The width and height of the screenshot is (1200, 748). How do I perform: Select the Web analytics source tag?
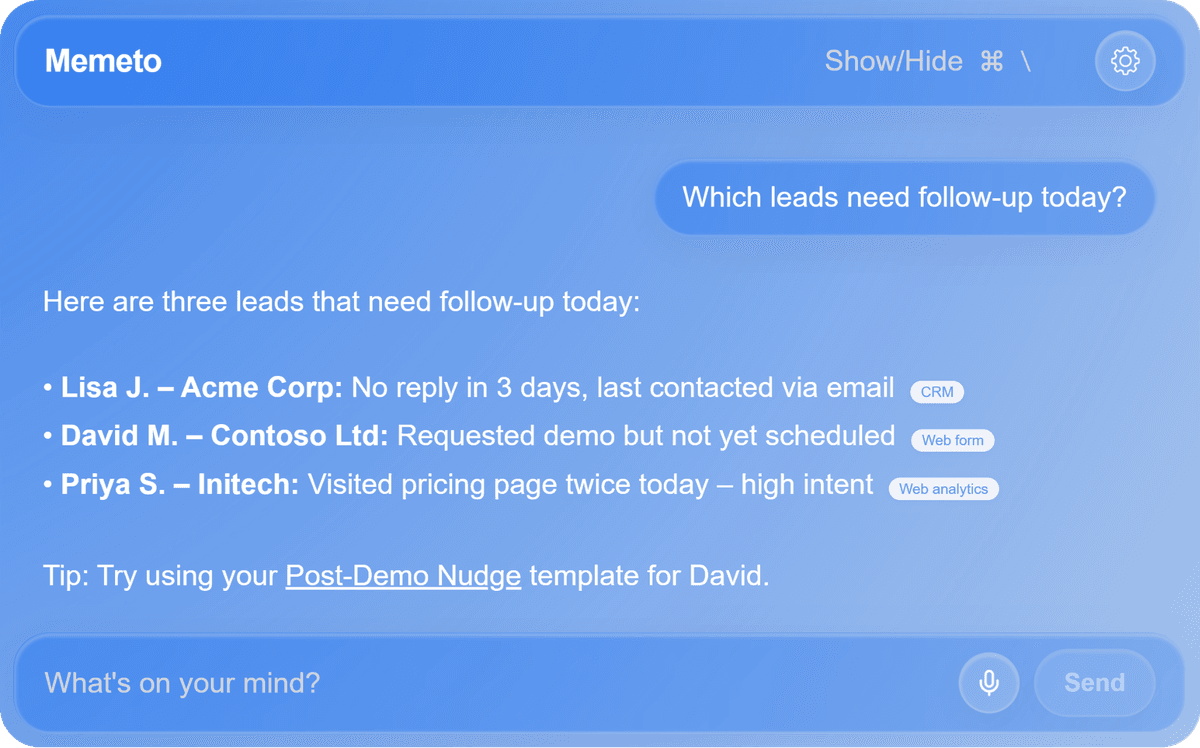(943, 489)
